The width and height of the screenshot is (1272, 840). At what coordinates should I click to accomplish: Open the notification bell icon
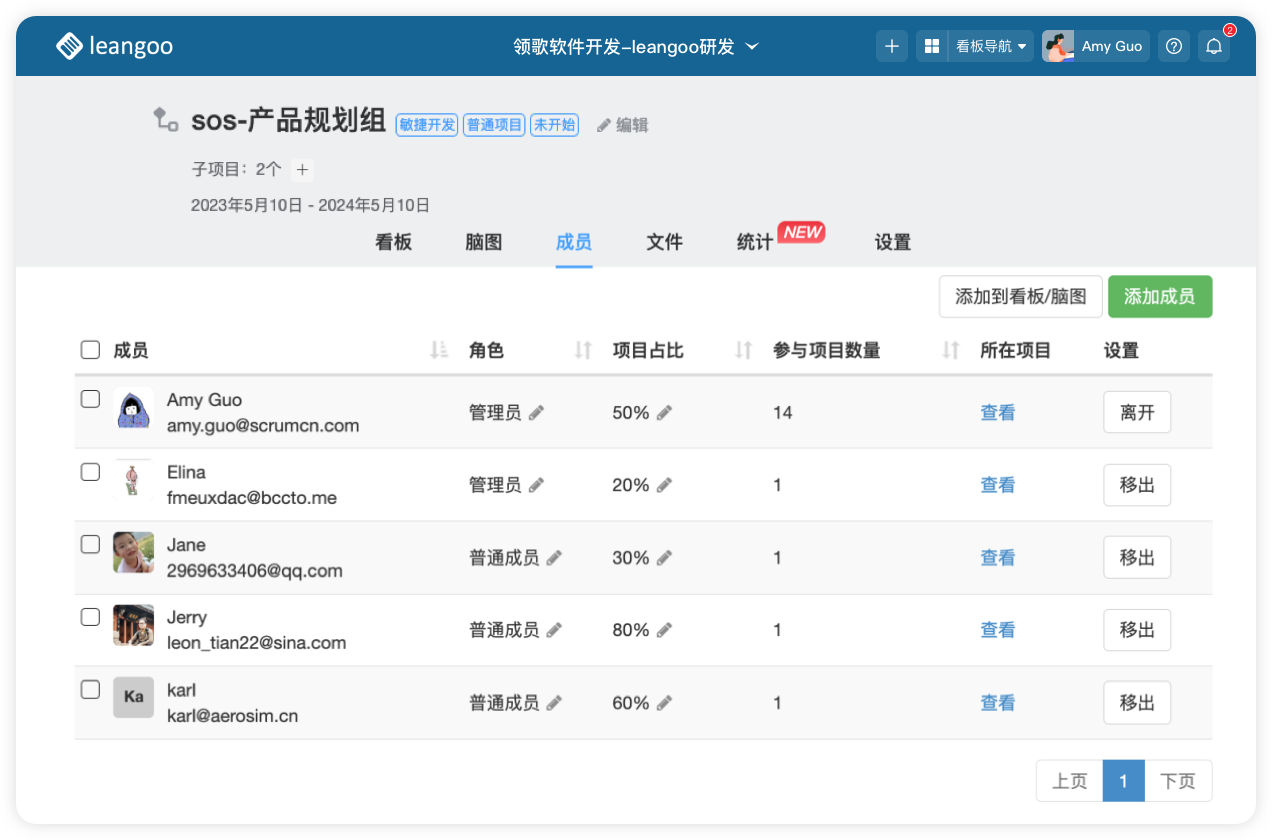1214,46
